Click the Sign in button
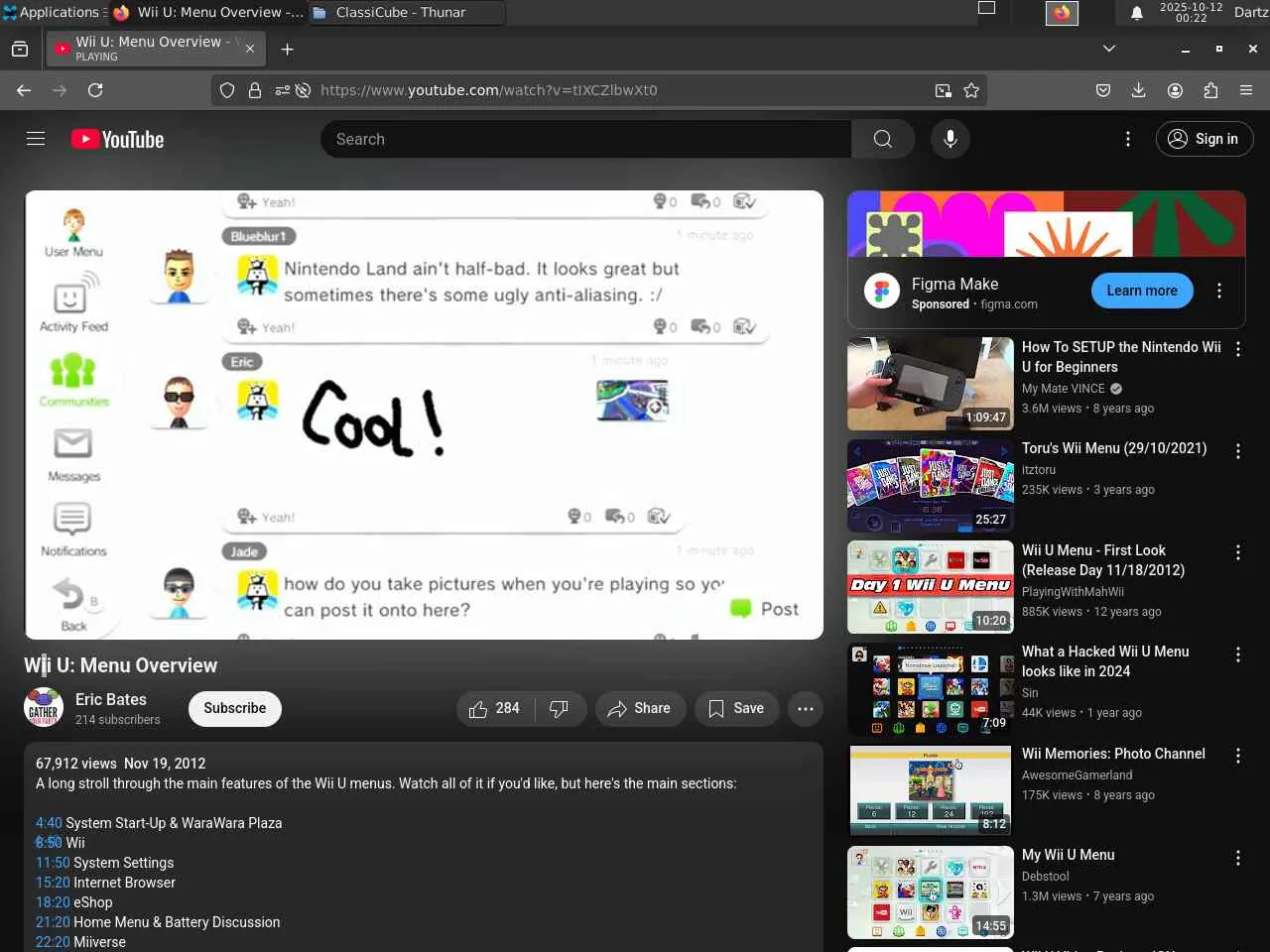This screenshot has height=952, width=1270. click(x=1205, y=139)
